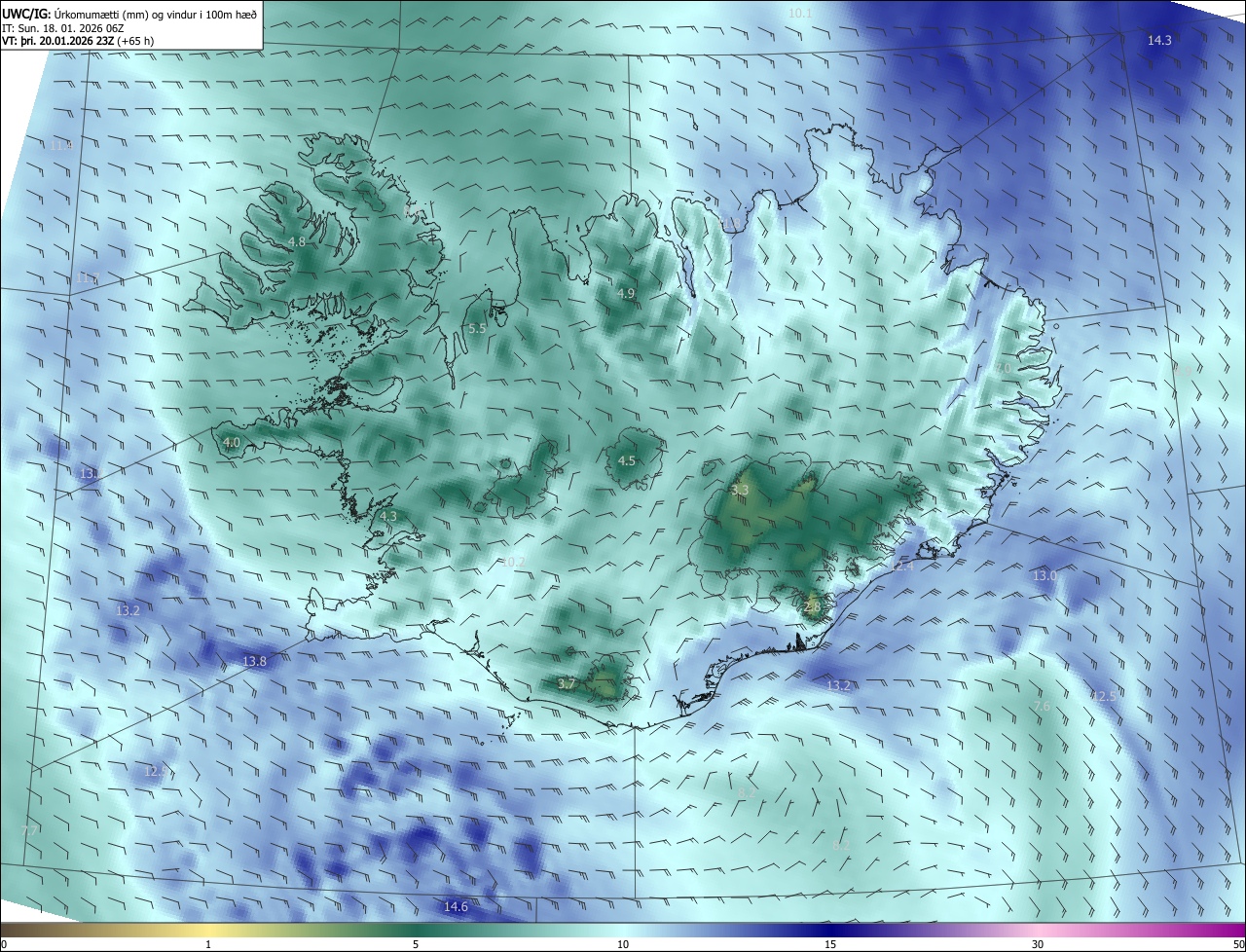Click the 1 tick on the color scale
This screenshot has width=1246, height=952.
(208, 944)
